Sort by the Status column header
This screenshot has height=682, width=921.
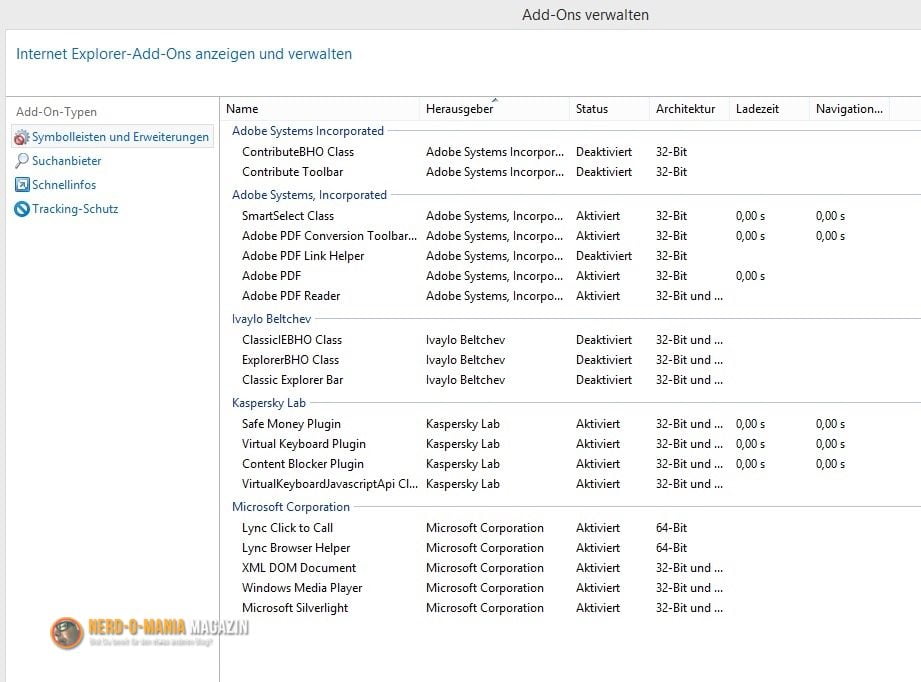pos(609,109)
